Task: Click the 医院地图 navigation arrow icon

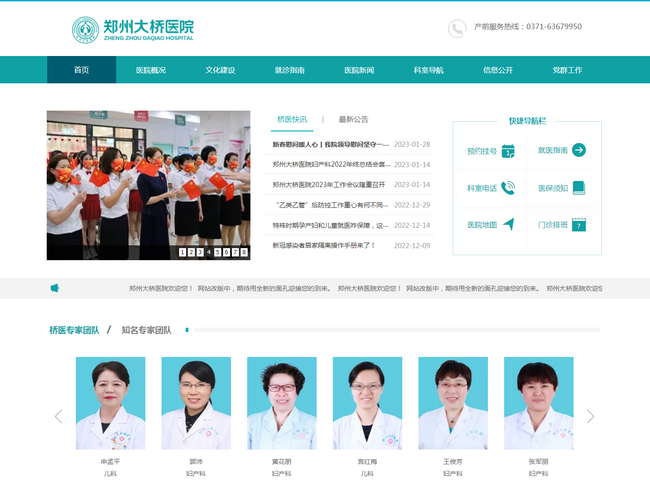Action: pyautogui.click(x=508, y=224)
